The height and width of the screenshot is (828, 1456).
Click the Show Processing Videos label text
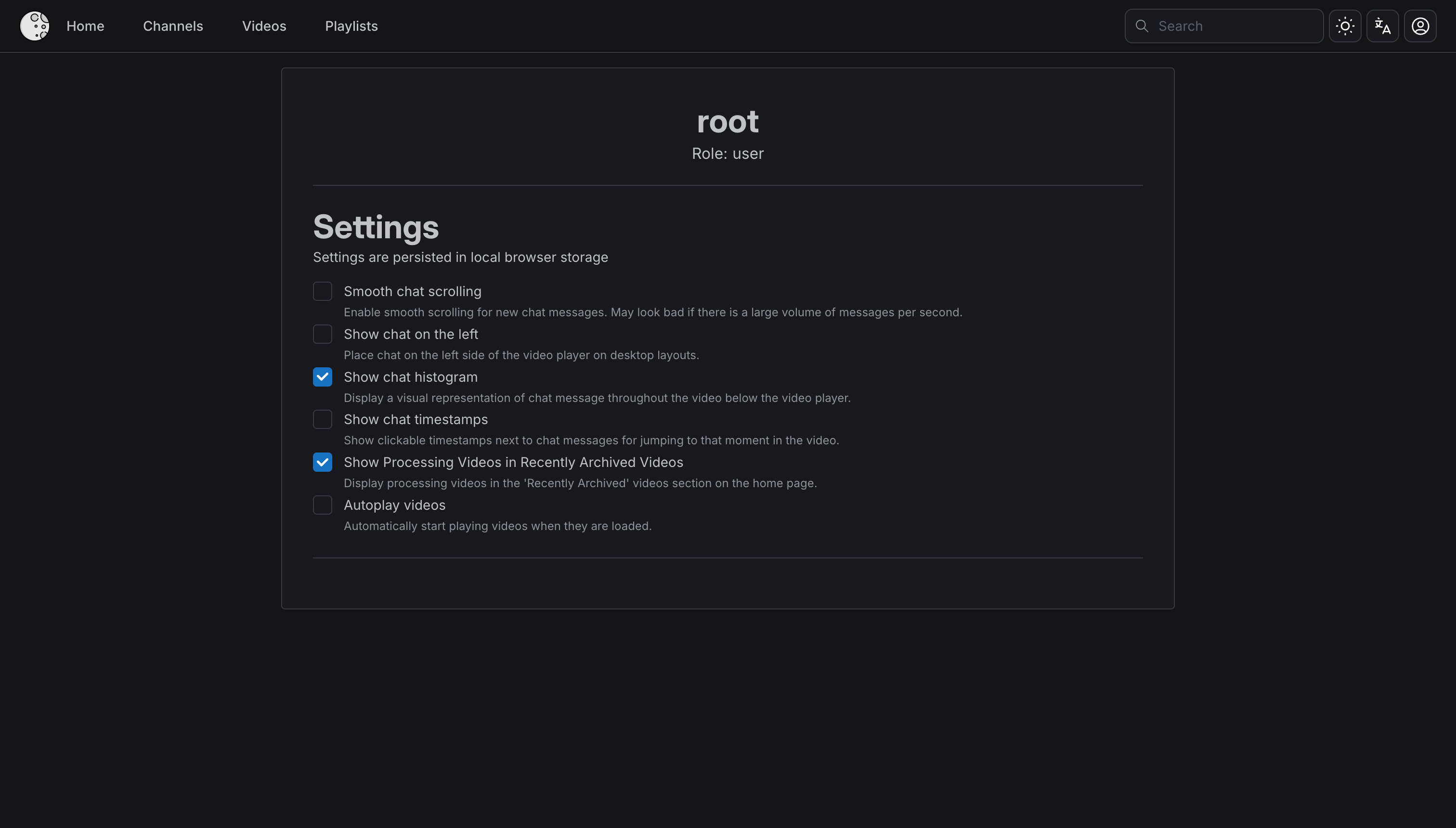514,462
